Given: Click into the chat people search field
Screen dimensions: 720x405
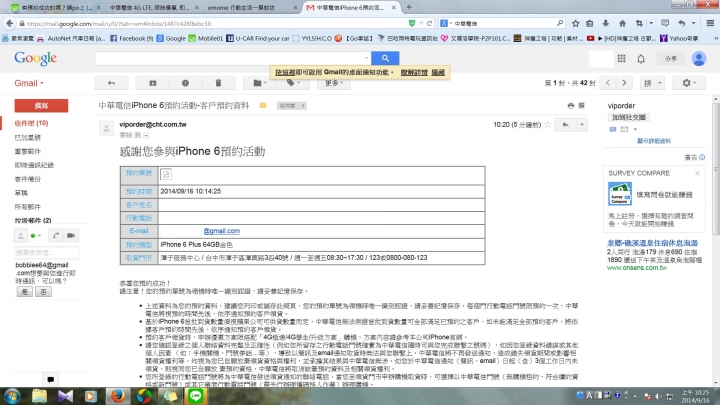Looking at the screenshot, I should point(46,253).
